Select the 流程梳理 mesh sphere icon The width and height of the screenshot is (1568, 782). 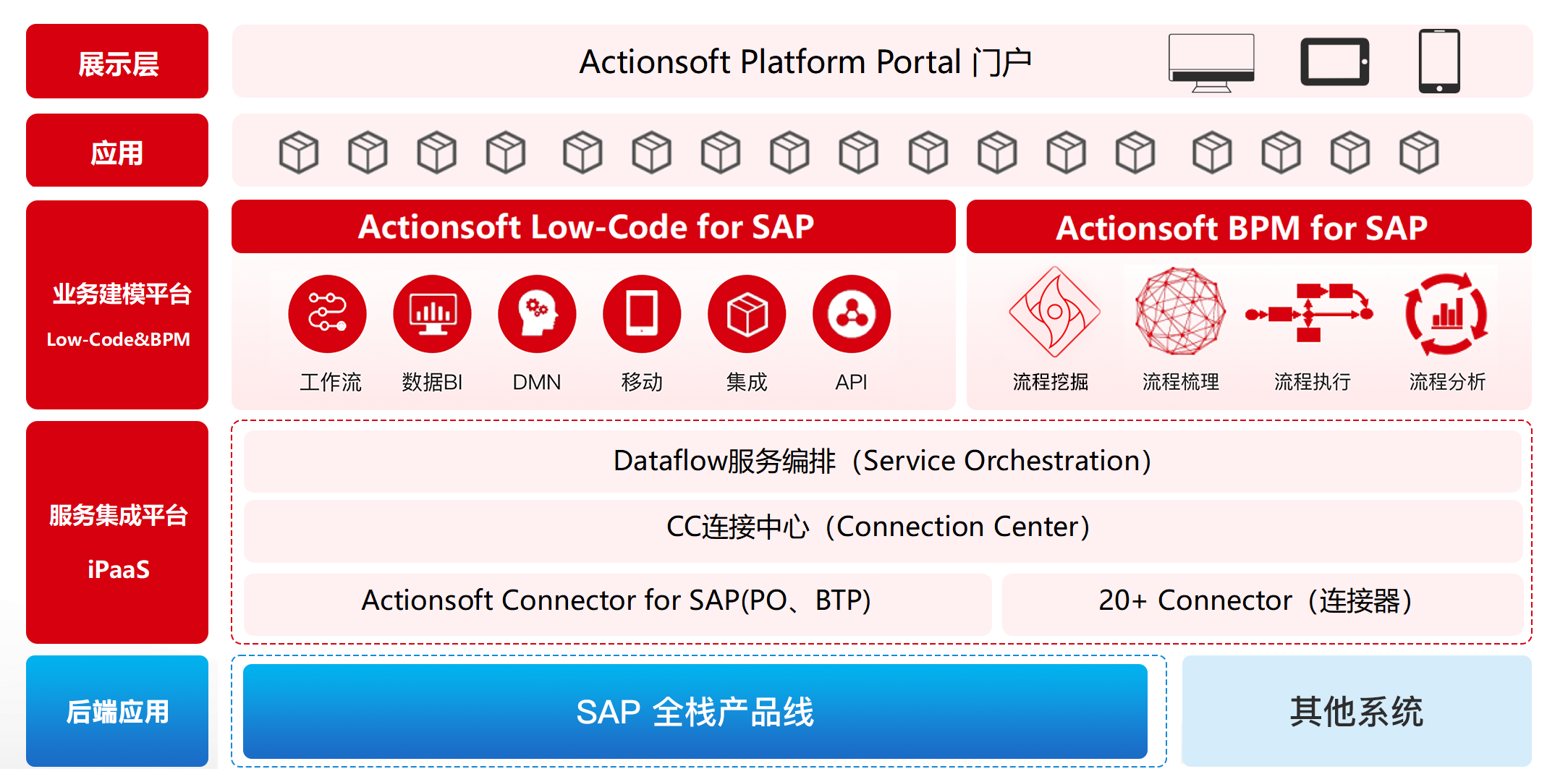click(1180, 311)
